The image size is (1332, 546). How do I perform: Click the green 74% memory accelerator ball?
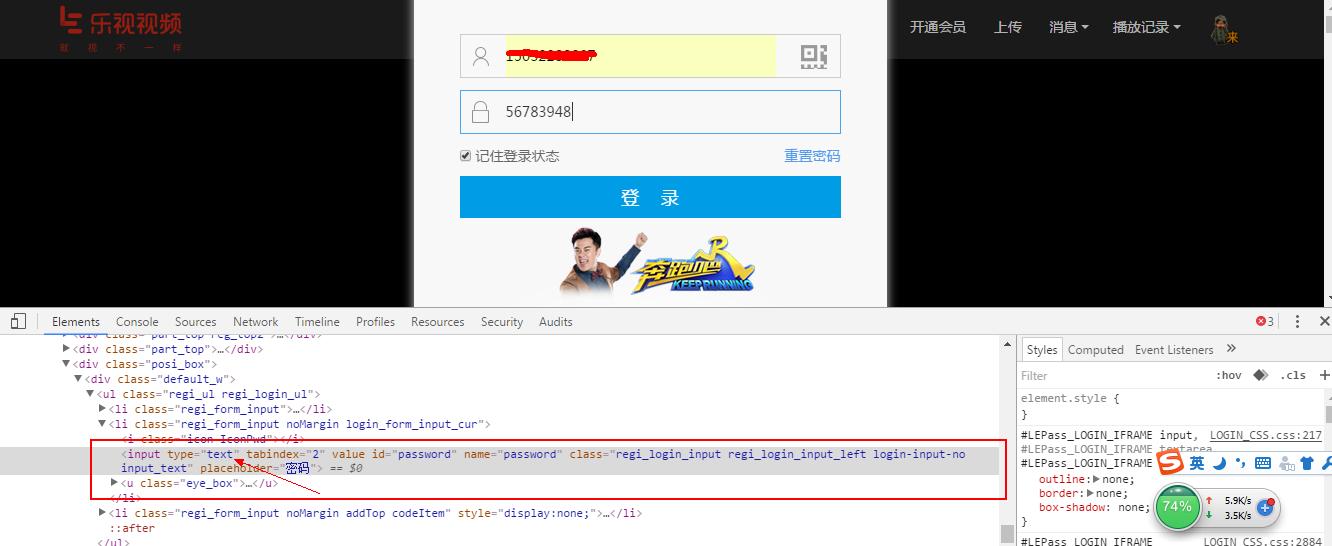click(1177, 507)
